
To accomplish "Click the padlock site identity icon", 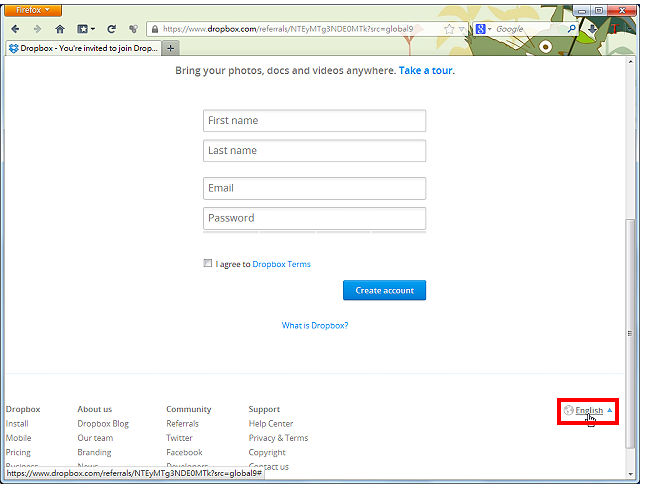I will (x=155, y=29).
